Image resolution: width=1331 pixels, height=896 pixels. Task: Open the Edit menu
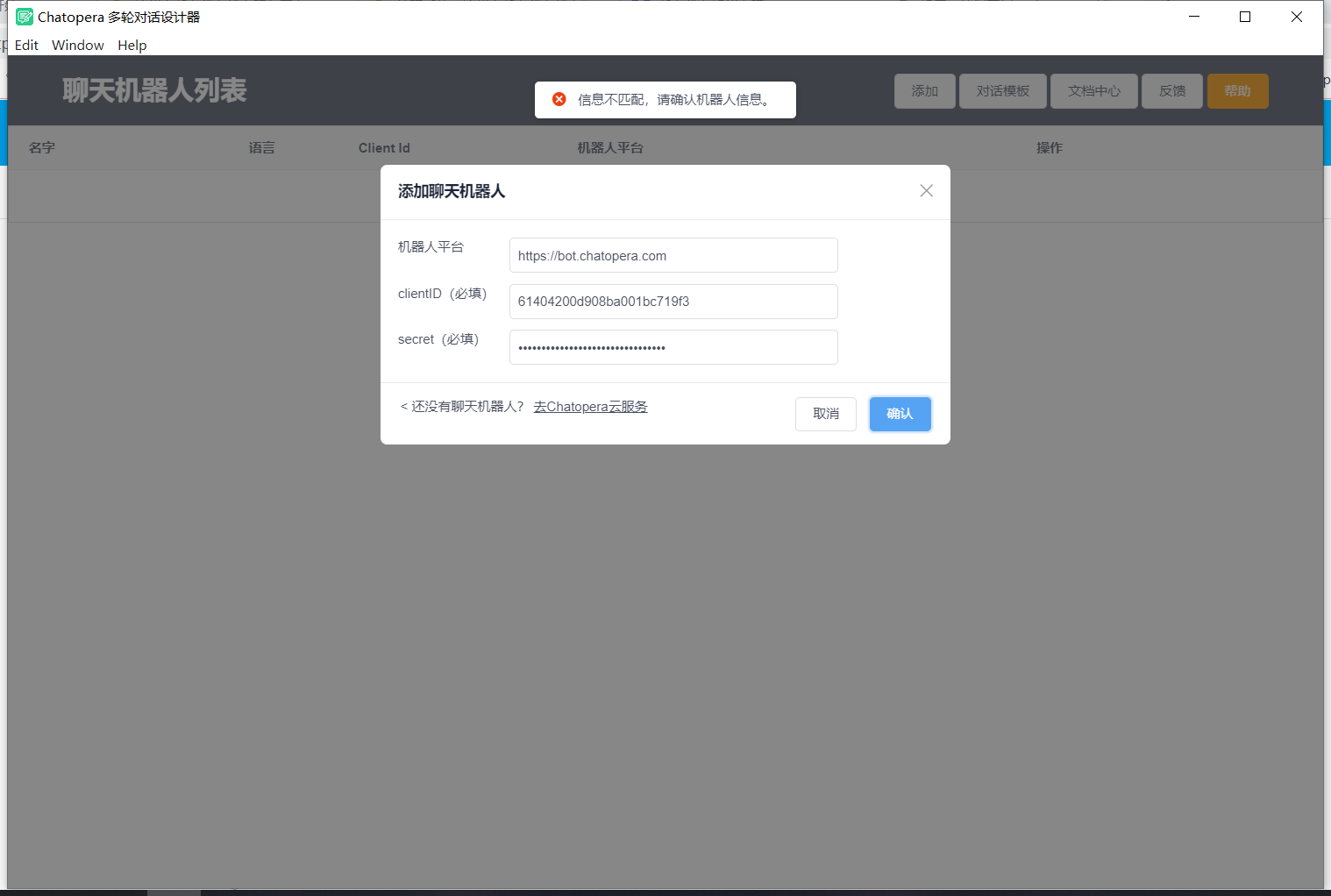click(26, 46)
